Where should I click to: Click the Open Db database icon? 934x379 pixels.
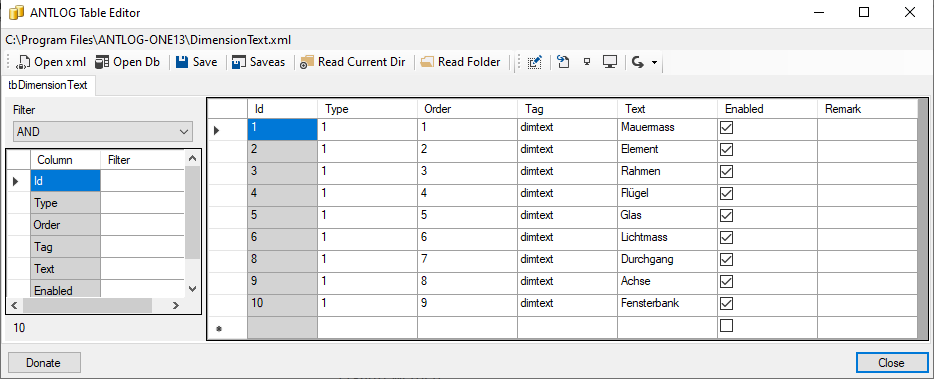coord(102,62)
